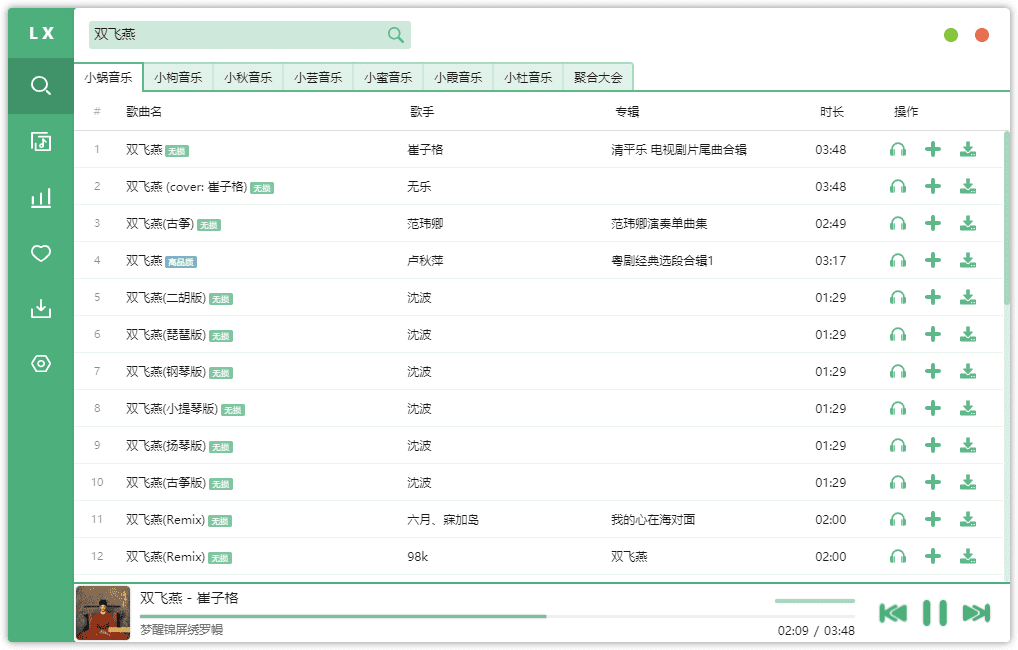Pause the currently playing song

934,612
